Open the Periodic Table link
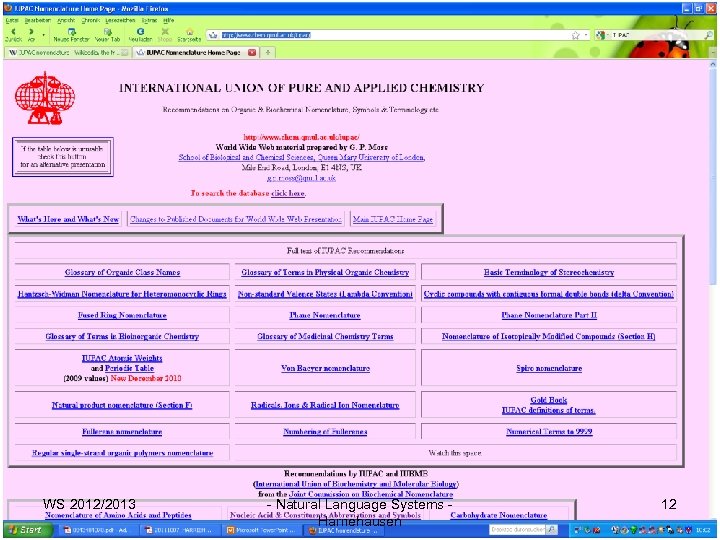The width and height of the screenshot is (720, 540). [129, 368]
